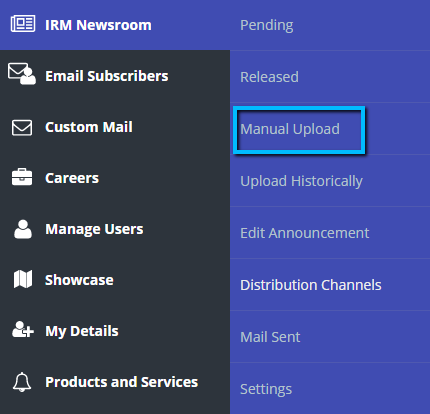Viewport: 430px width, 414px height.
Task: Open the Products and Services label
Action: coord(122,382)
